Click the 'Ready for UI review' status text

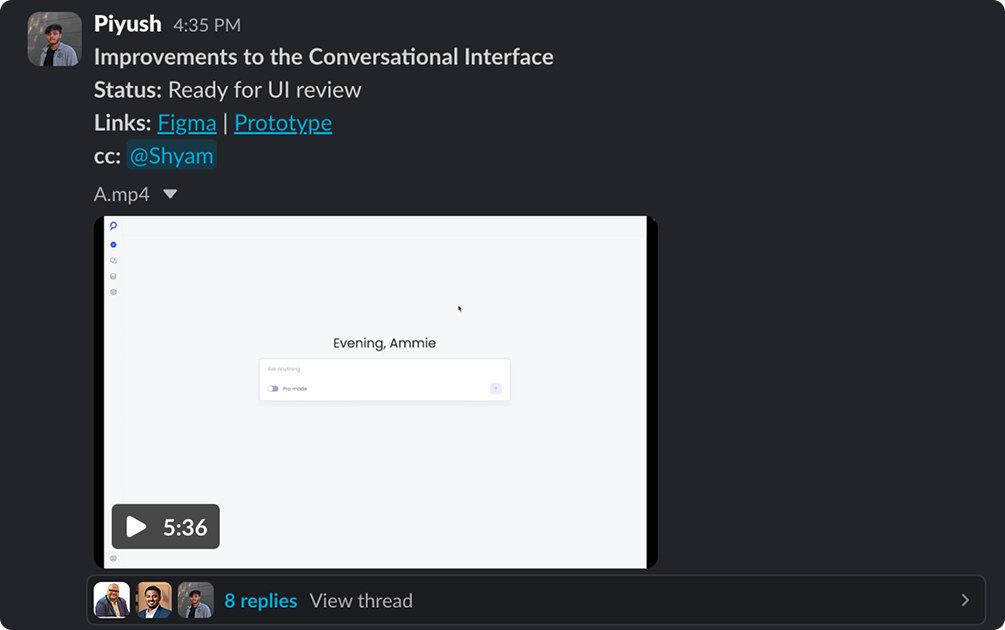point(265,90)
